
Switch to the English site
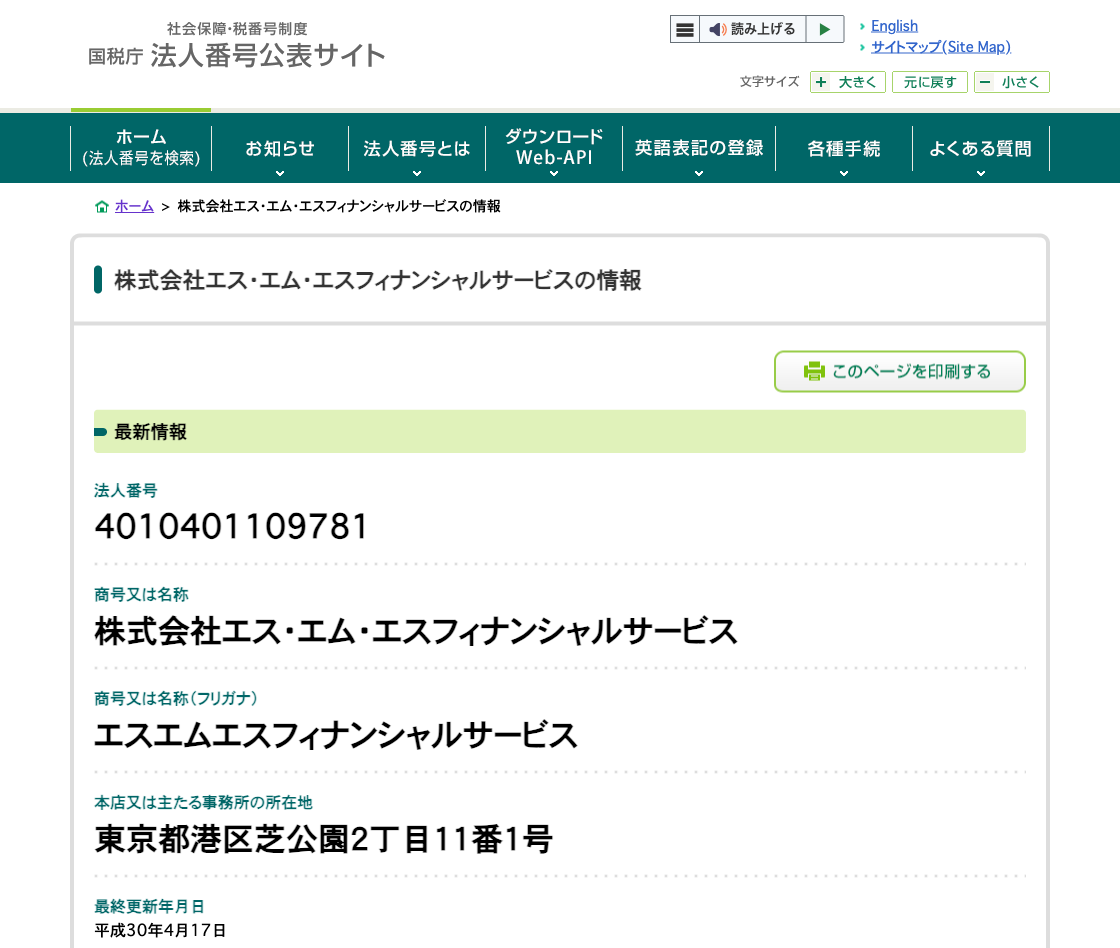point(894,26)
